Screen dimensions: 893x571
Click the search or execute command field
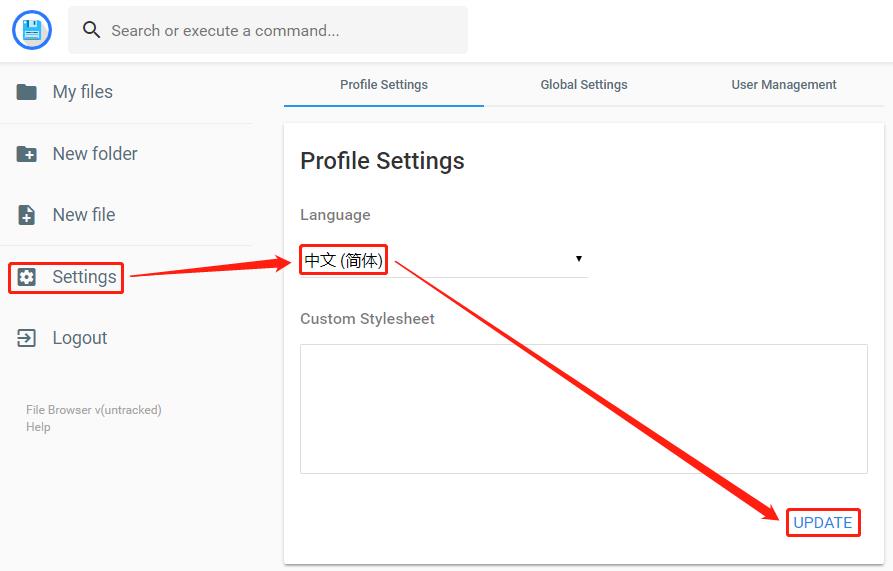click(268, 30)
